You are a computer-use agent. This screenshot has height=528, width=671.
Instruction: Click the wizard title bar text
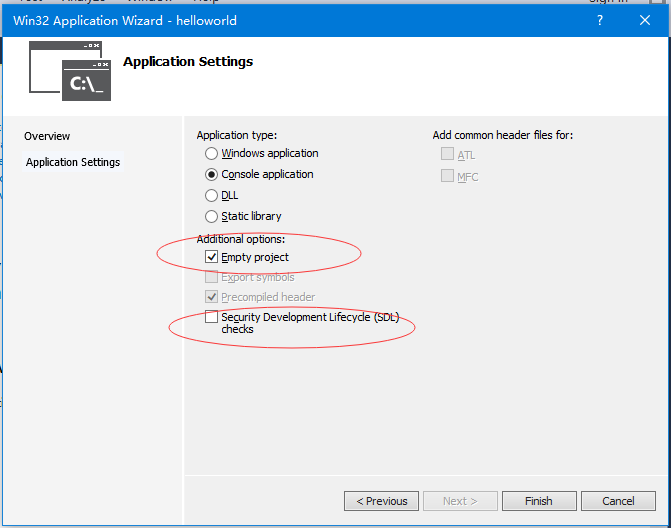click(125, 20)
